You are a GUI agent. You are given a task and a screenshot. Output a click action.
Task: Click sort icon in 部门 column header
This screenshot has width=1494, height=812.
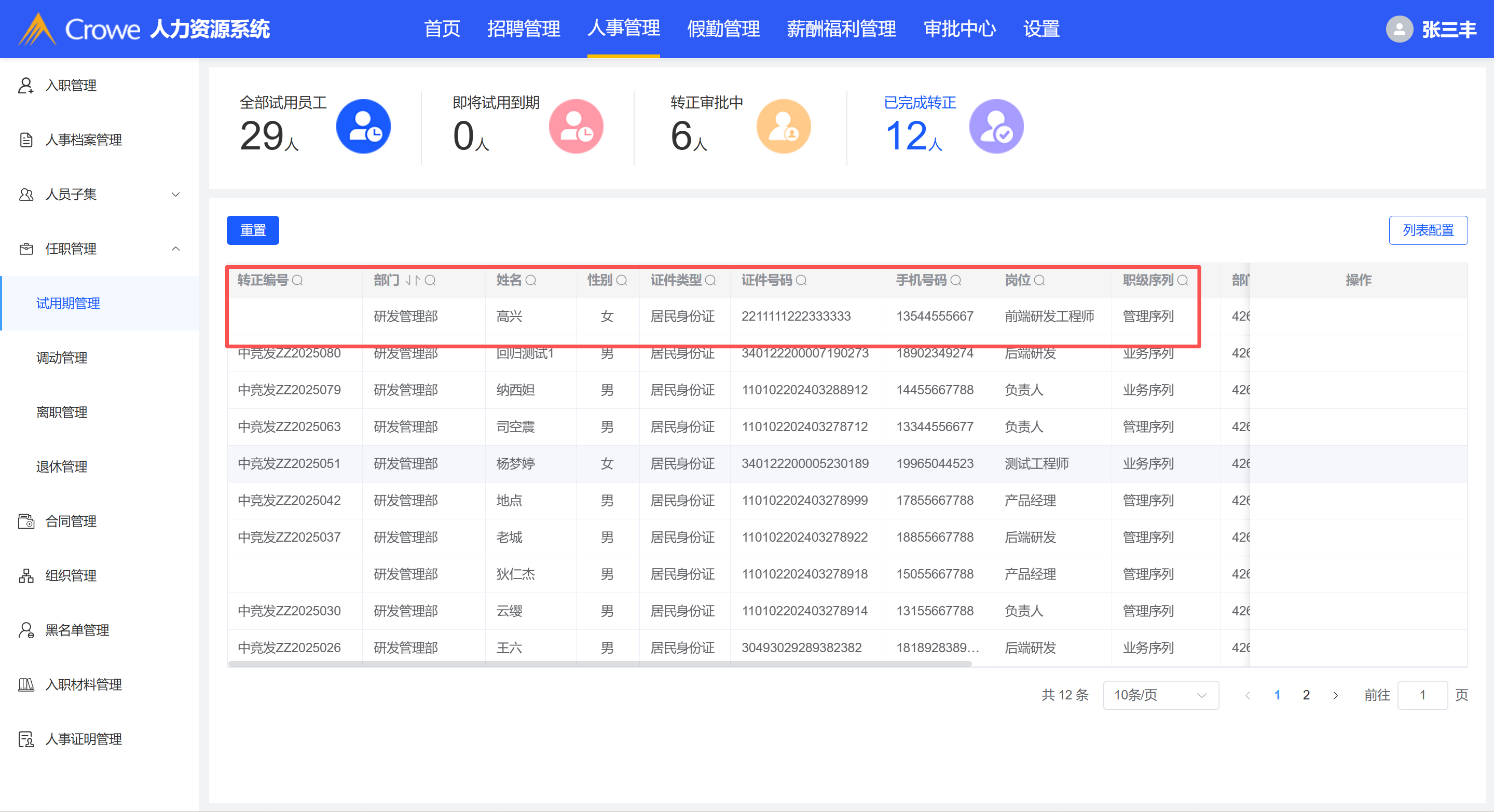[x=413, y=281]
